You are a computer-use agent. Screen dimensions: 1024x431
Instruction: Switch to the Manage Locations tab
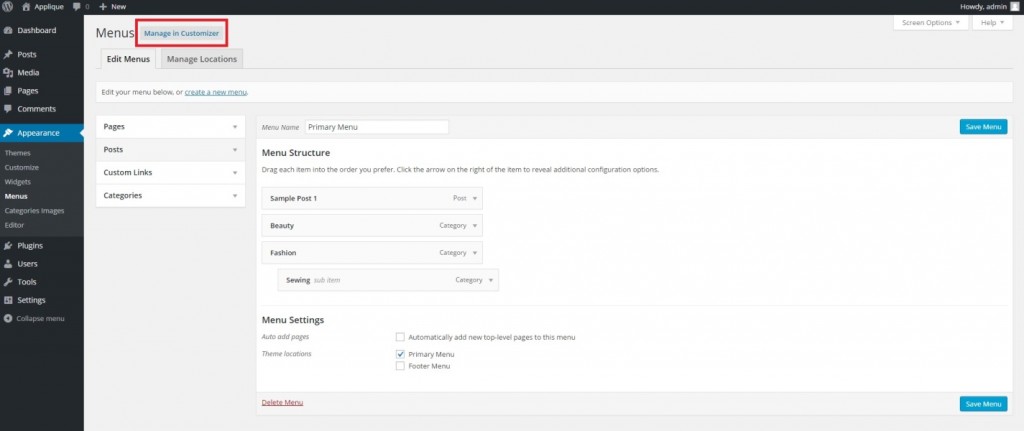pyautogui.click(x=202, y=60)
